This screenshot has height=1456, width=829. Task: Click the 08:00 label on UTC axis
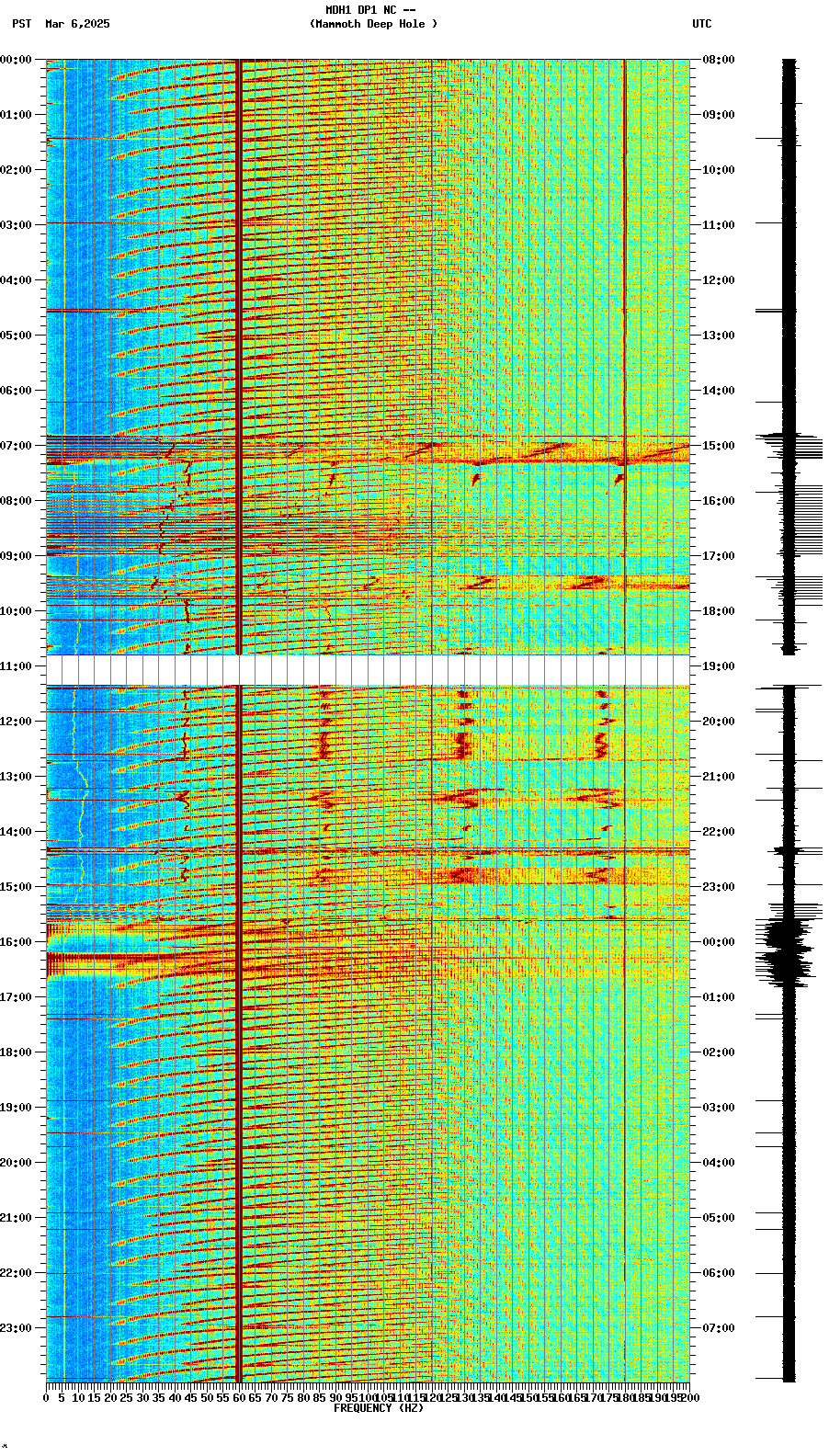tap(719, 60)
